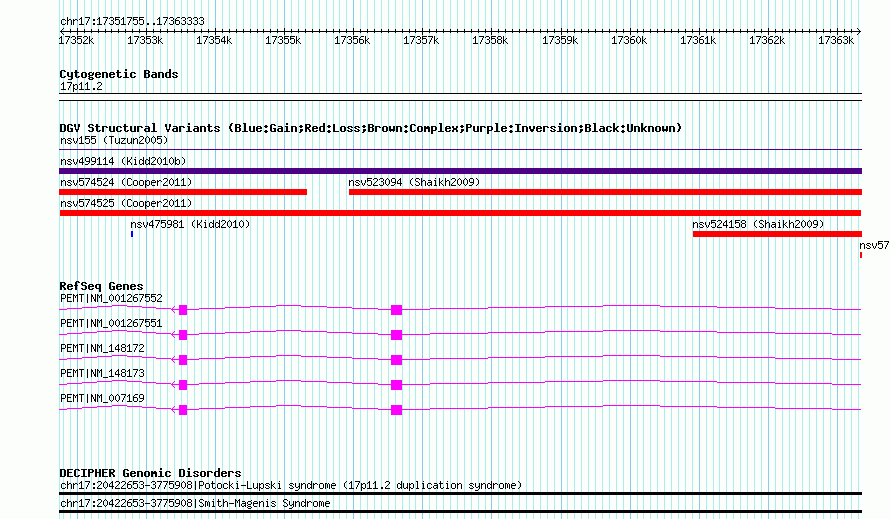Click the 17355k ruler tick label
Screen dimensions: 890x519
283,40
